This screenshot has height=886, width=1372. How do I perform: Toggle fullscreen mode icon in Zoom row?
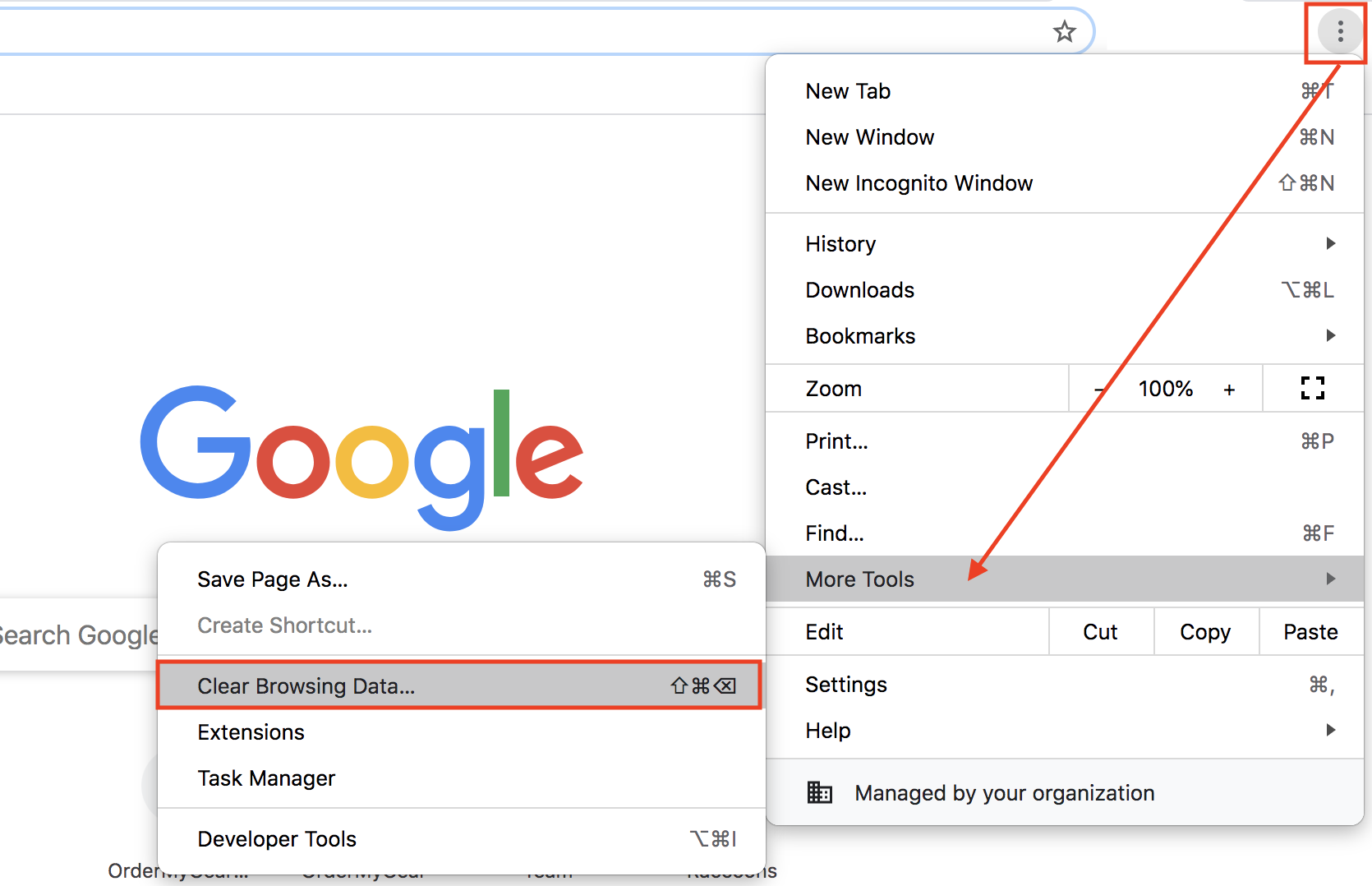coord(1312,388)
